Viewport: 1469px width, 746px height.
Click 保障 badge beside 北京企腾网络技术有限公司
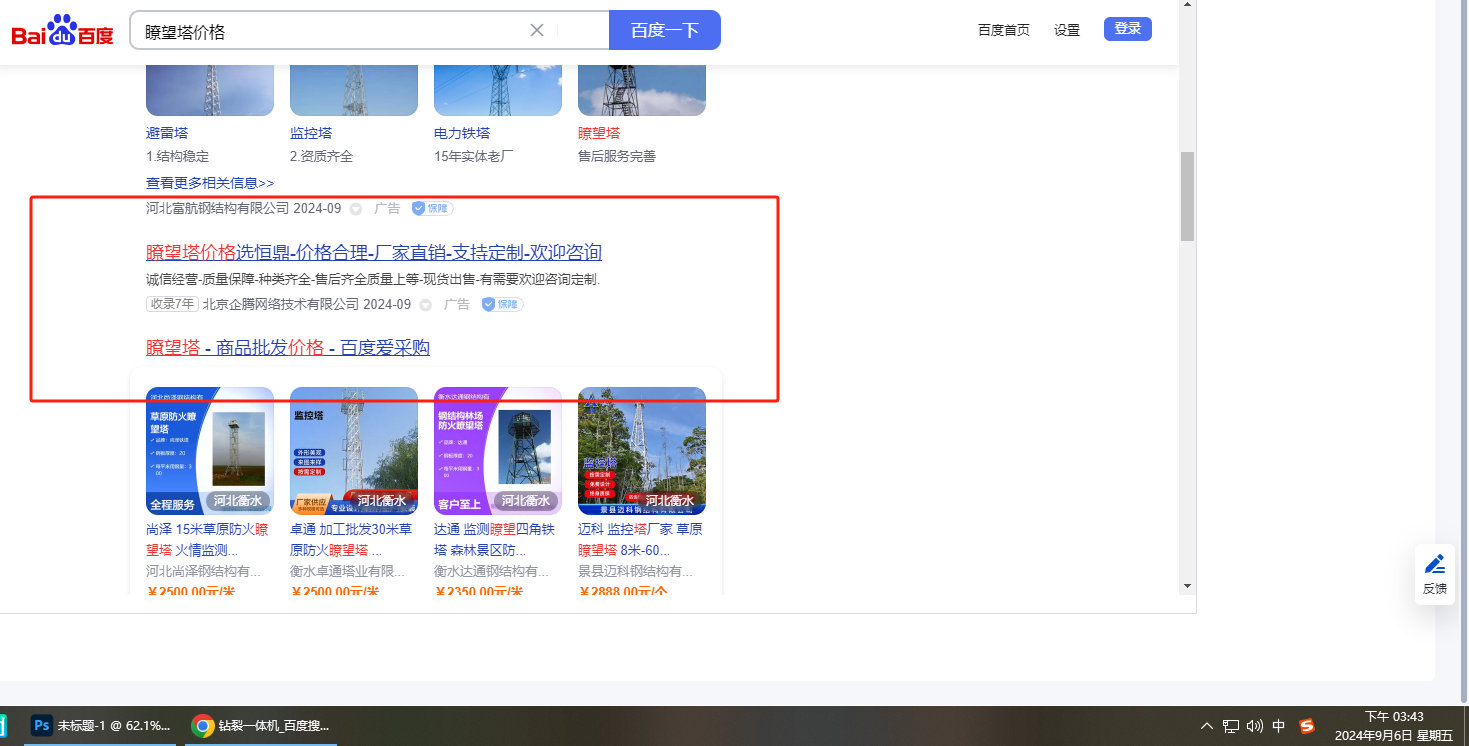502,304
